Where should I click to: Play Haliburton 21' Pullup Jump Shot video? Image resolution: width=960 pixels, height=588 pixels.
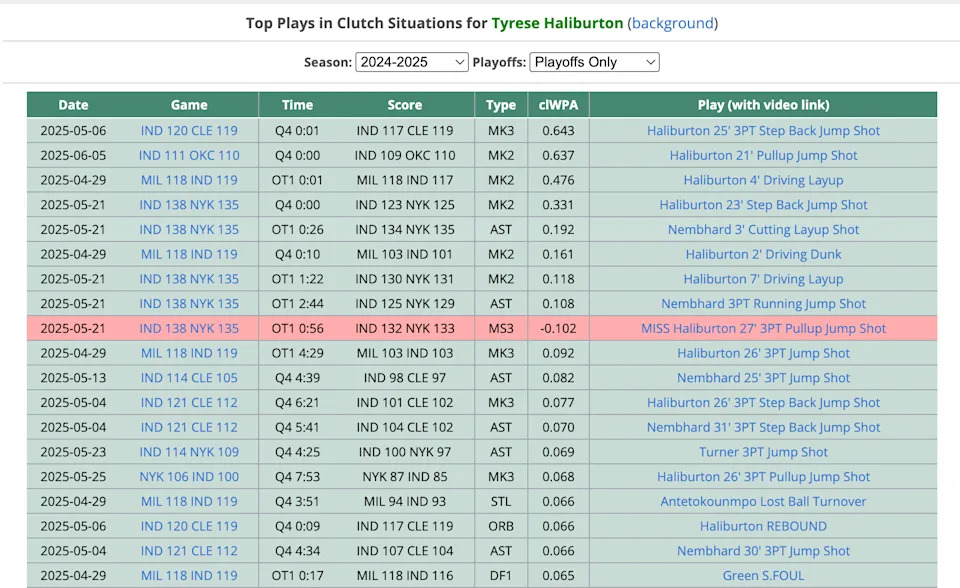pos(763,156)
